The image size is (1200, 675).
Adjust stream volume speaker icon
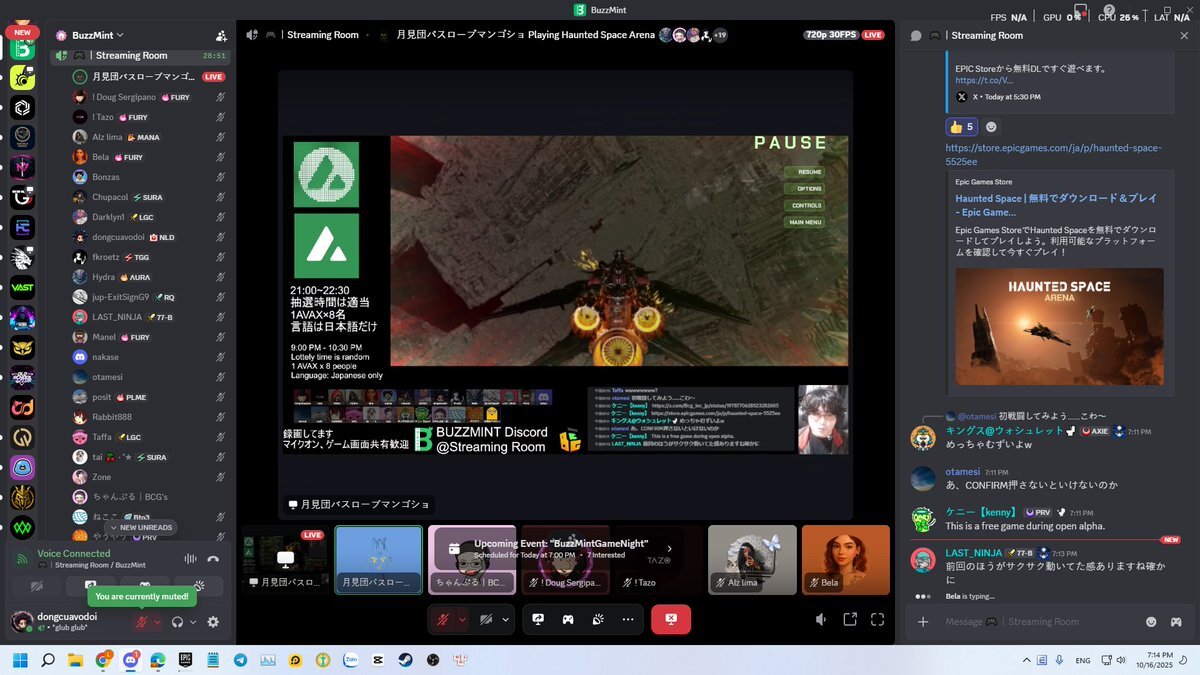point(821,619)
